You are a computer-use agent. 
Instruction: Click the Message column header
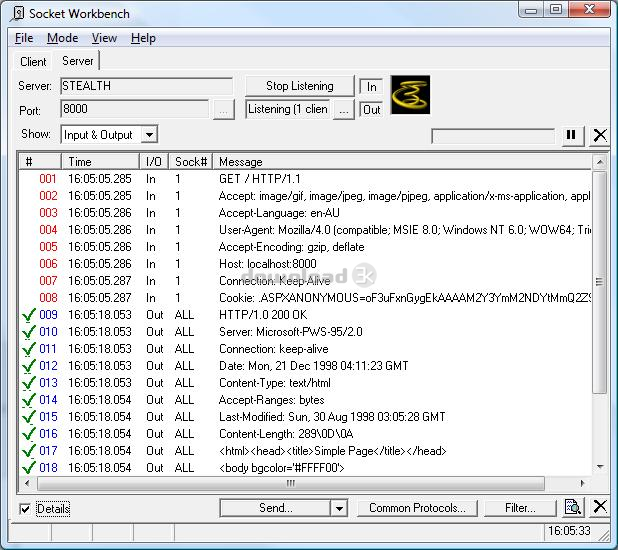click(x=402, y=162)
